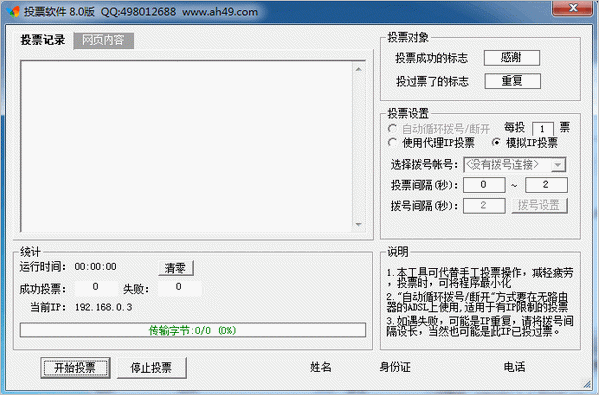This screenshot has width=599, height=395.
Task: Click the 身份证 label at bottom
Action: 395,367
